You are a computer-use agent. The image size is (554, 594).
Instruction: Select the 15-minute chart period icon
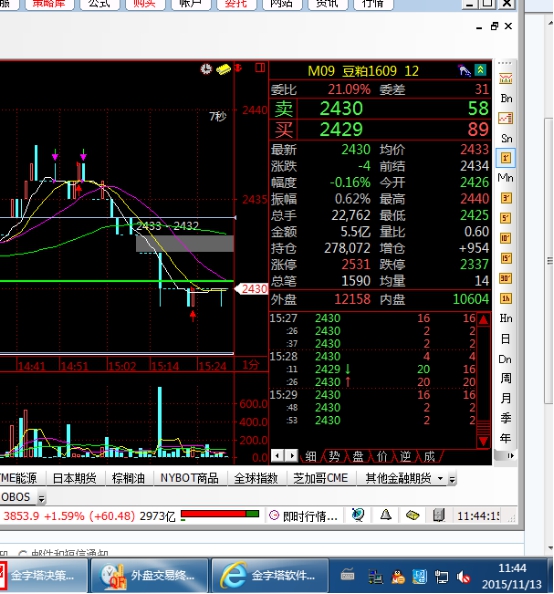click(x=506, y=258)
